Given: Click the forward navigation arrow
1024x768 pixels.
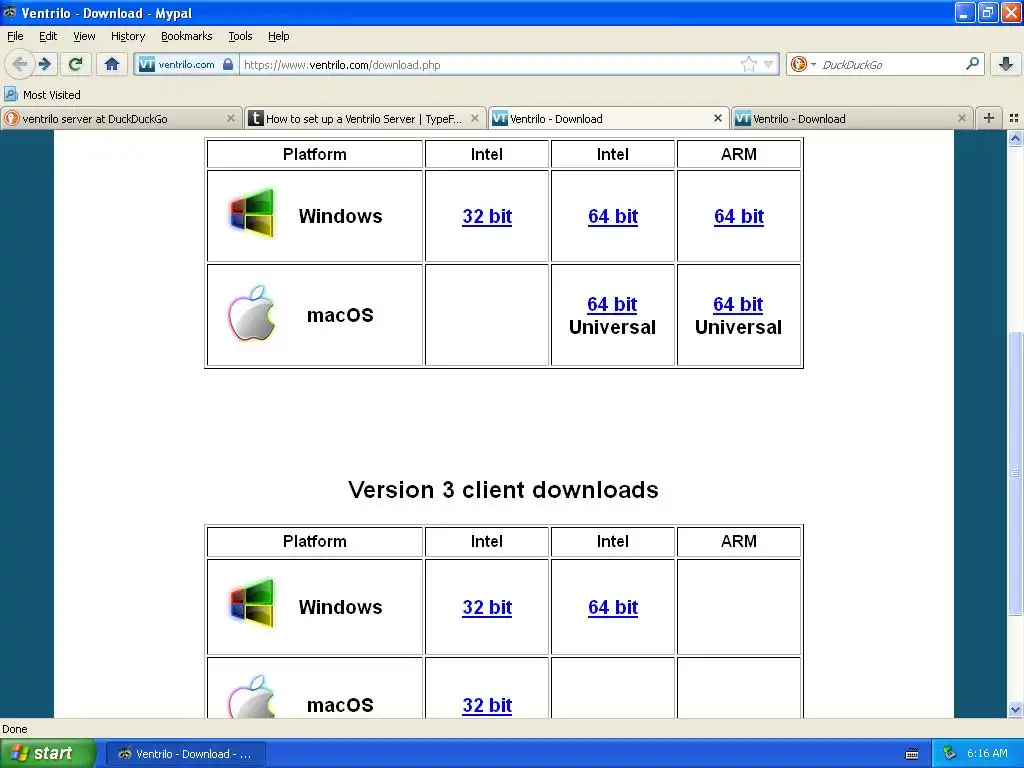Looking at the screenshot, I should (45, 64).
